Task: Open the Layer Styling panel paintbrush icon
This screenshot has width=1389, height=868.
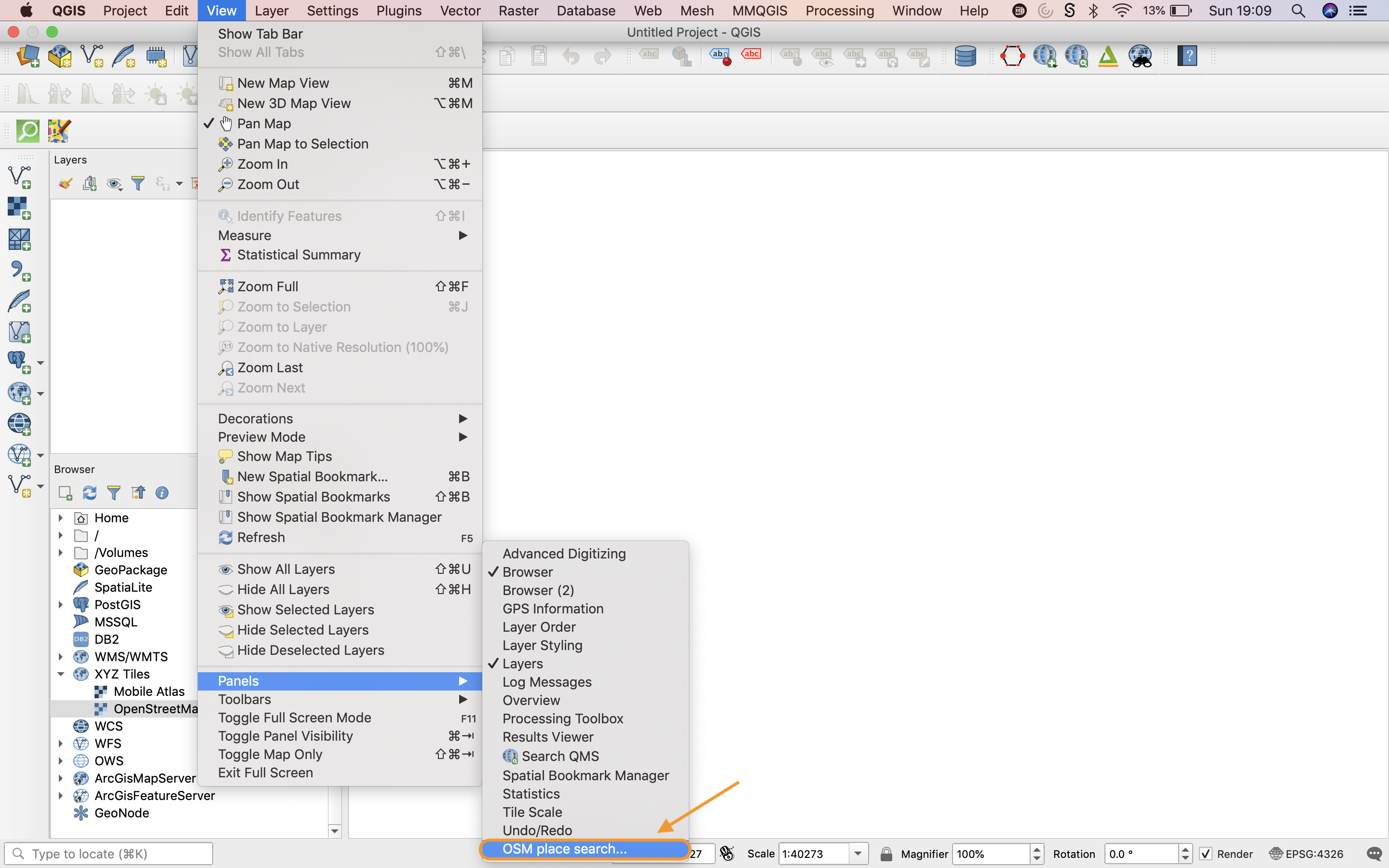Action: coord(65,183)
